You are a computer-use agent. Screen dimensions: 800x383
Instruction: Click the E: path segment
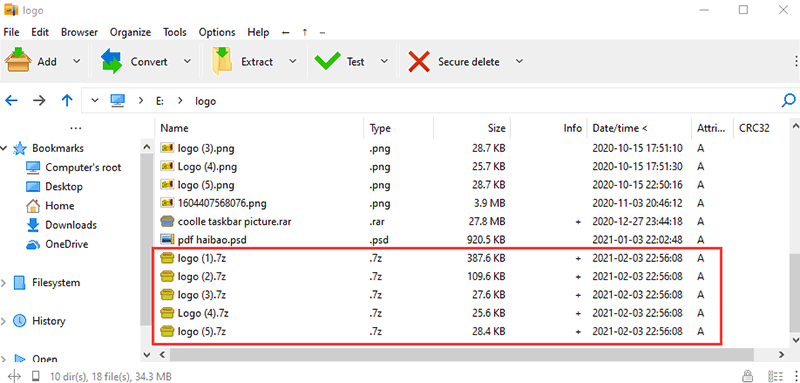160,101
